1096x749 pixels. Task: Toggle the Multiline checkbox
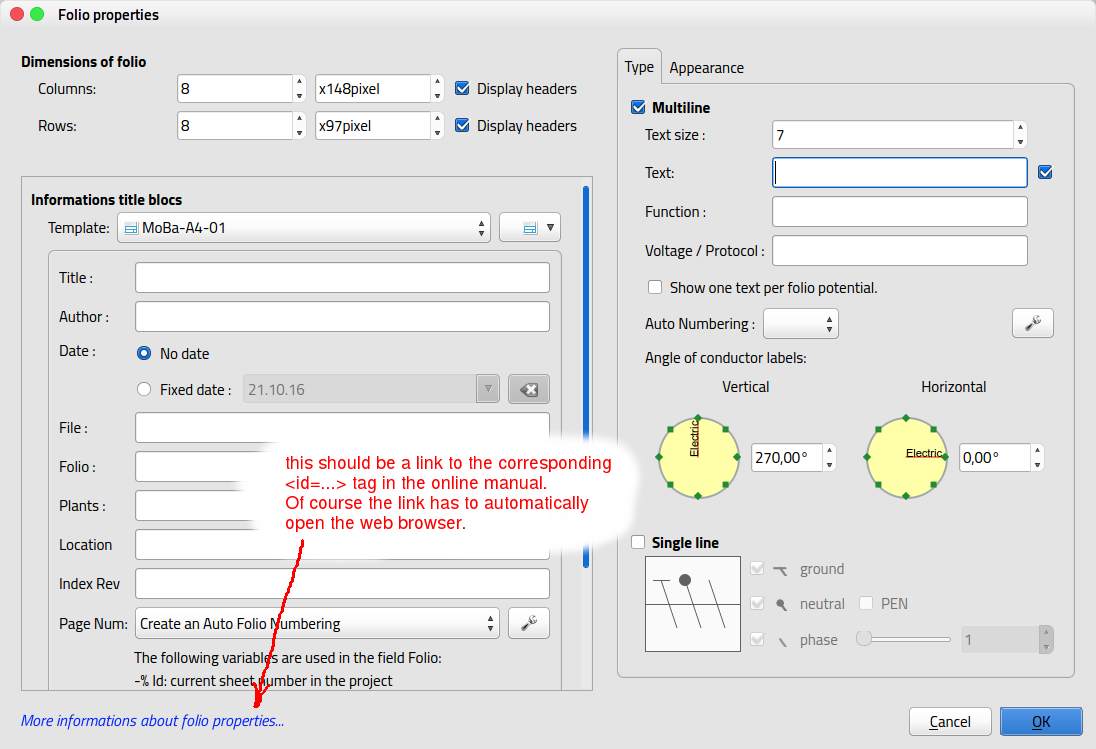pos(638,107)
